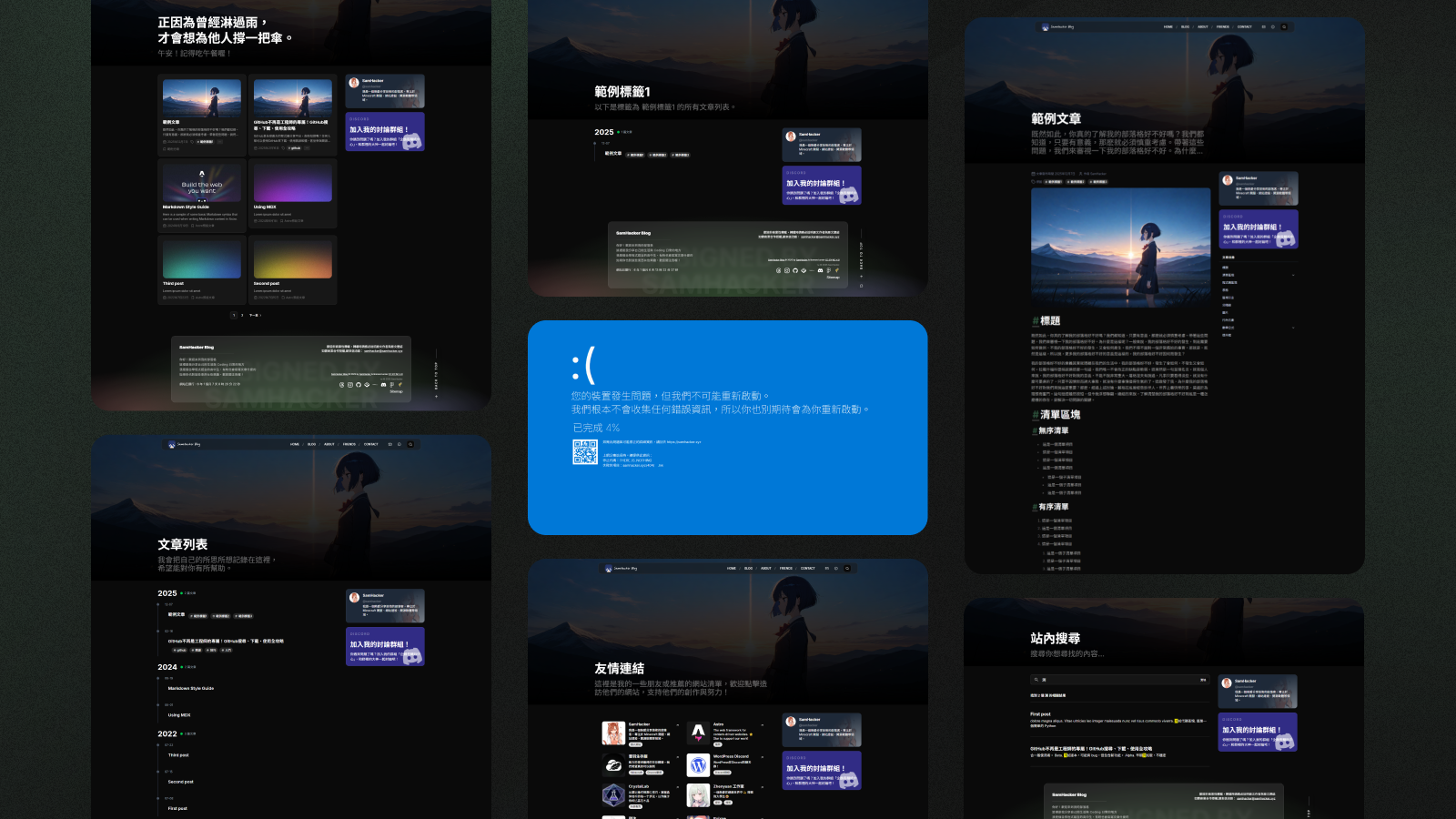Open First post result on 站內搜尋 page
The width and height of the screenshot is (1456, 819).
(1040, 714)
